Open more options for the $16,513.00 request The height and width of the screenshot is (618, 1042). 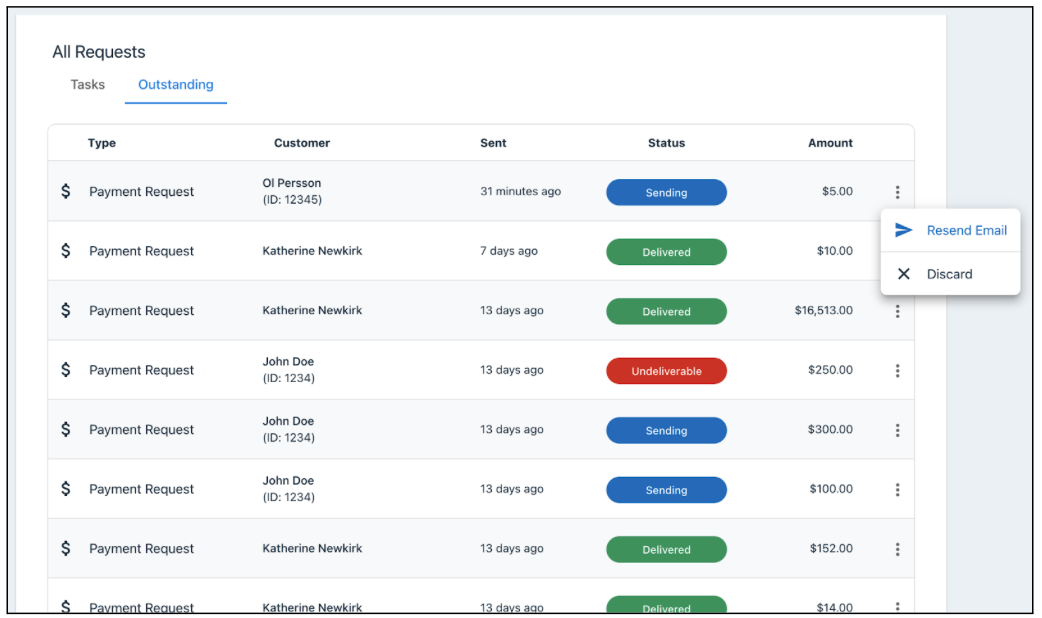[897, 311]
